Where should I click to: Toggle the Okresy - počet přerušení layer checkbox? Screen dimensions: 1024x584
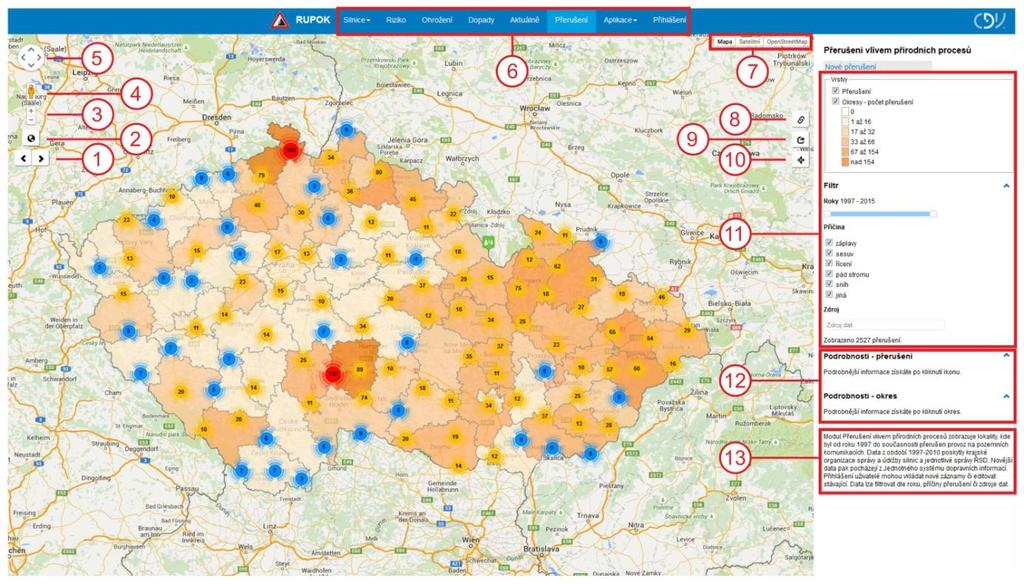(835, 101)
